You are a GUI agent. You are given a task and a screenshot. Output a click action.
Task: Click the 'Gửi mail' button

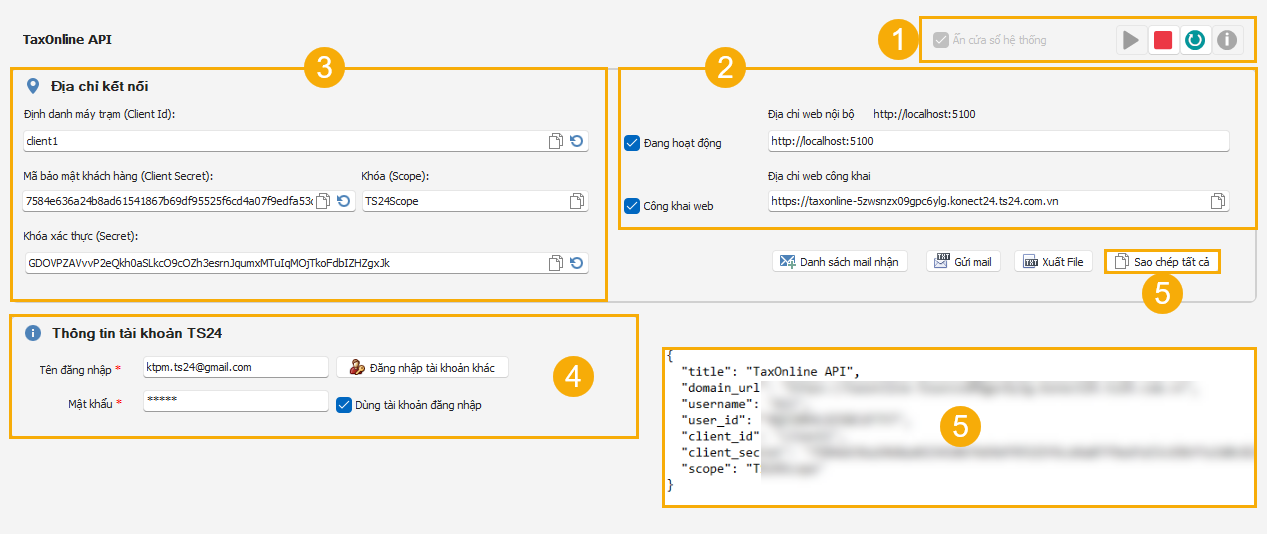tap(963, 261)
